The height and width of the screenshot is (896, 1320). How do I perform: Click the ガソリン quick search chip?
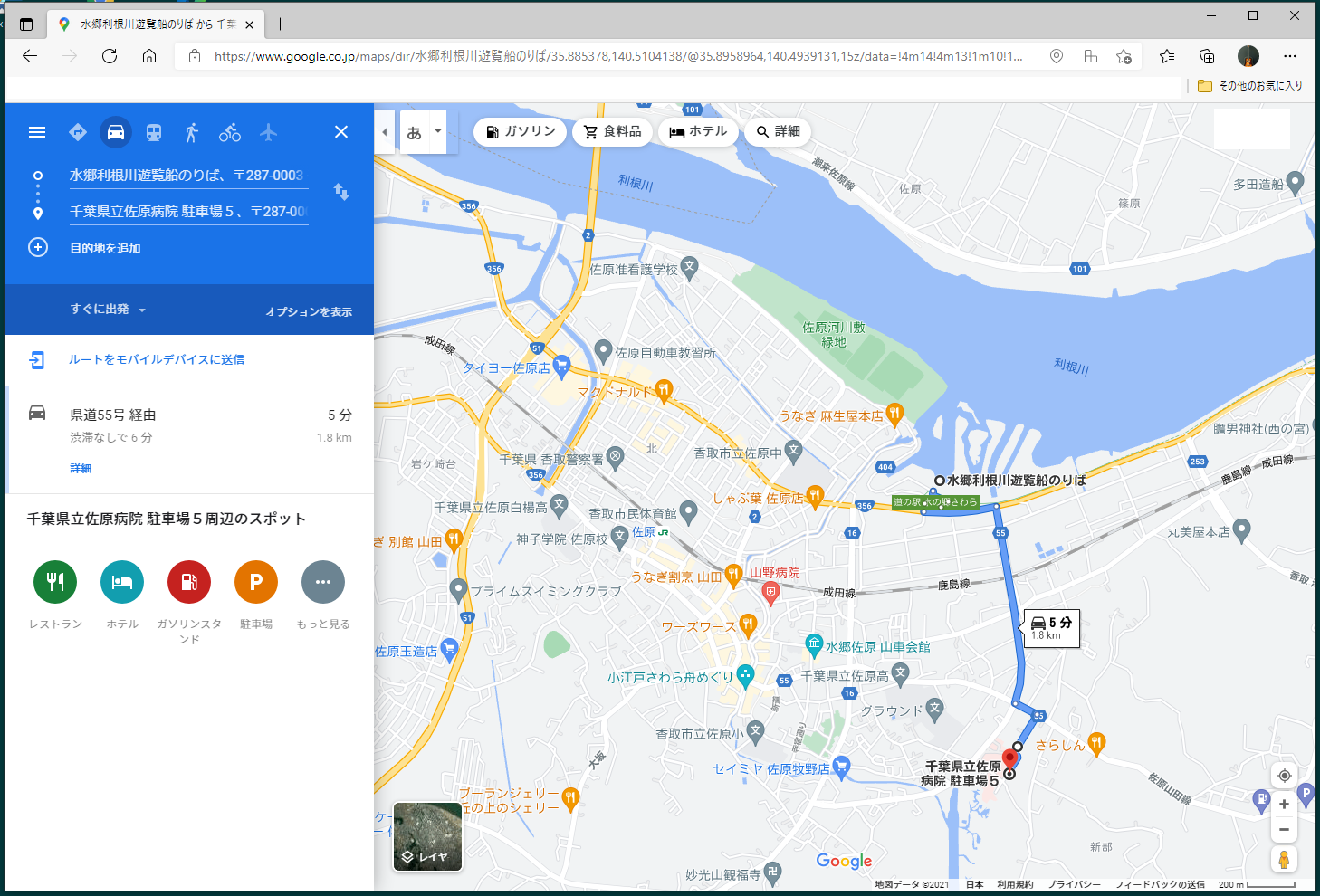(x=521, y=132)
